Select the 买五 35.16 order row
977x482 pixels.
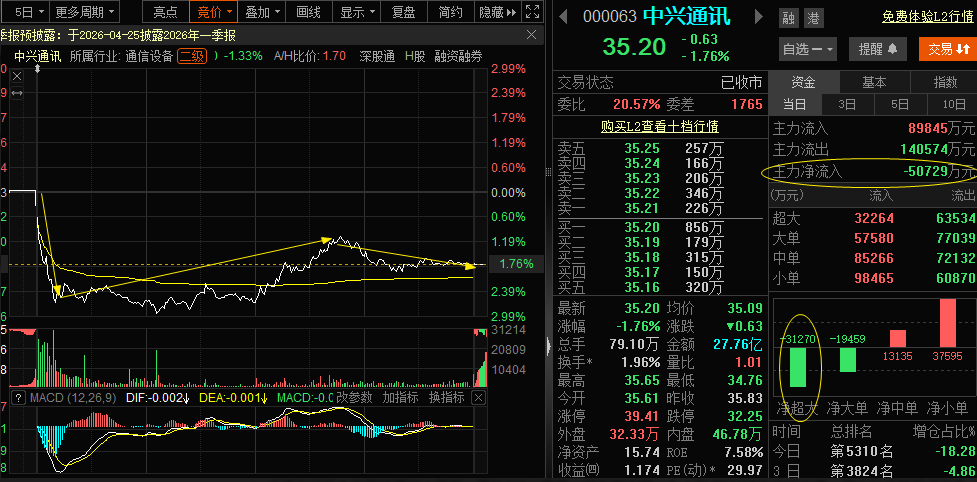coord(659,287)
